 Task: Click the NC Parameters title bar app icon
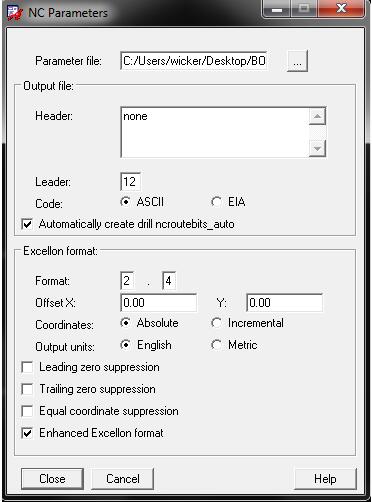click(x=15, y=13)
